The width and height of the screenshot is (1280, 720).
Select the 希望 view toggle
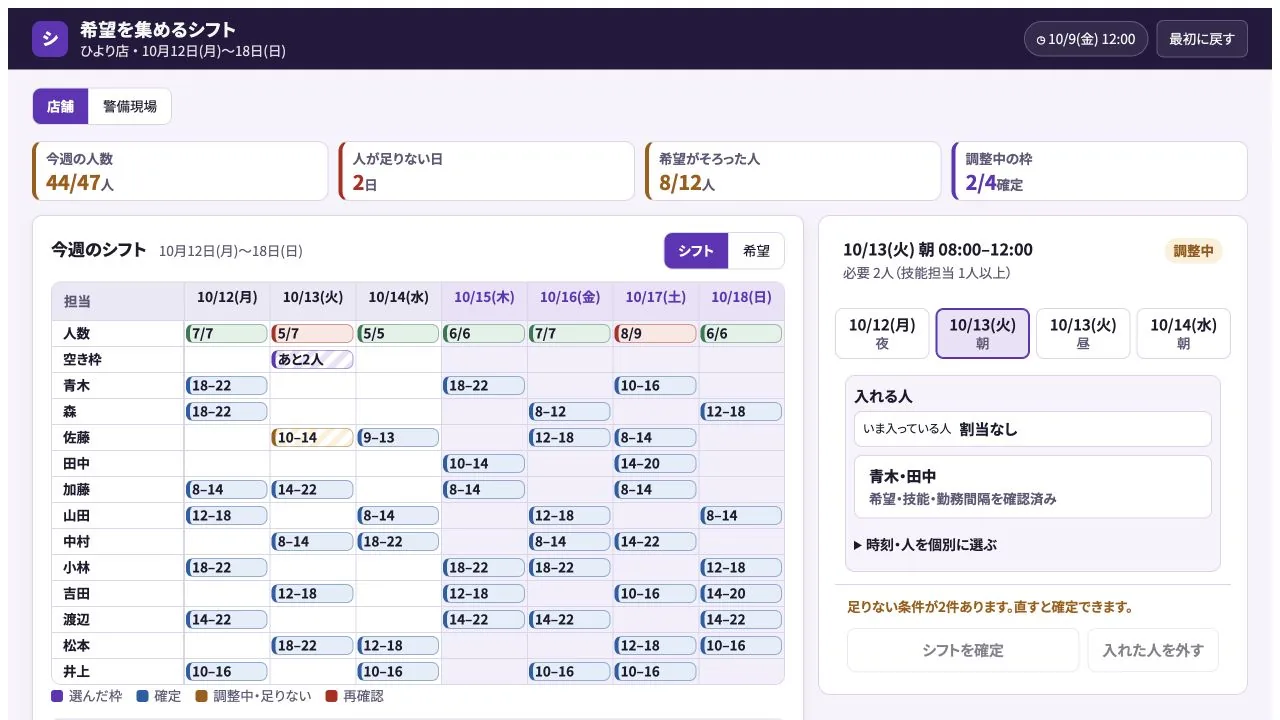tap(756, 251)
